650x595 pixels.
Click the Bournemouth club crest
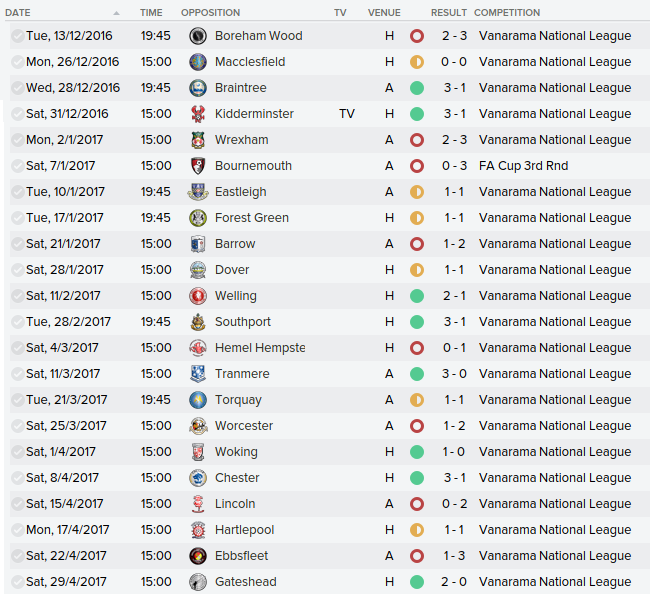(198, 166)
